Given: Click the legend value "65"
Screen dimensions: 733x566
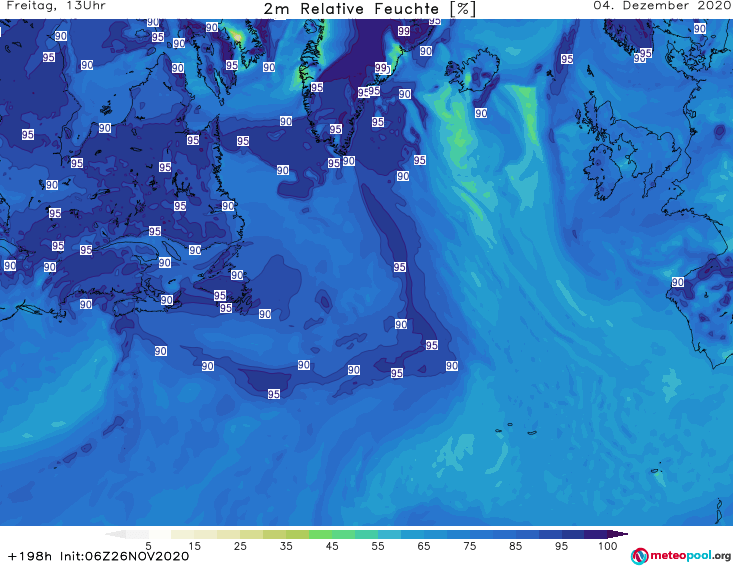Looking at the screenshot, I should point(424,546).
